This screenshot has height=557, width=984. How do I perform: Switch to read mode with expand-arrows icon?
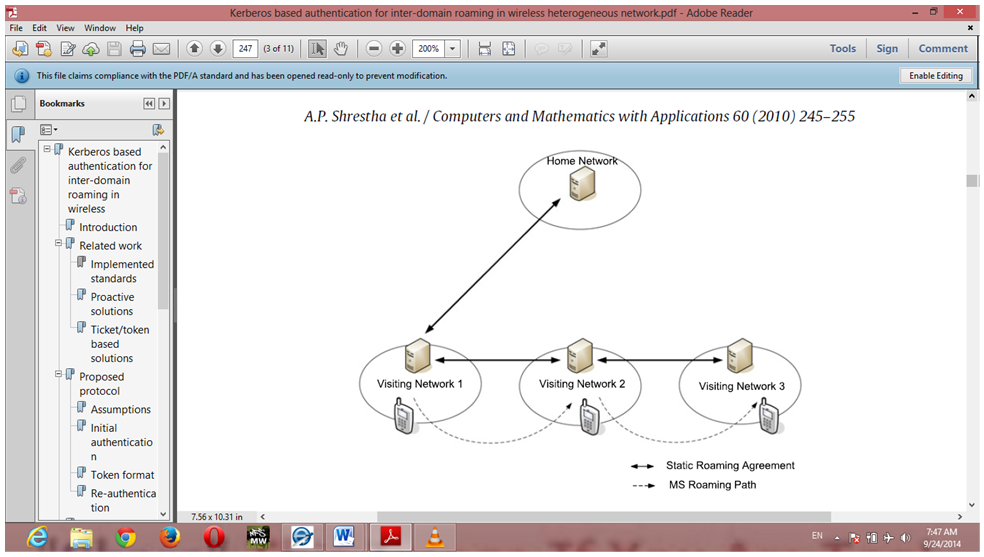tap(599, 49)
